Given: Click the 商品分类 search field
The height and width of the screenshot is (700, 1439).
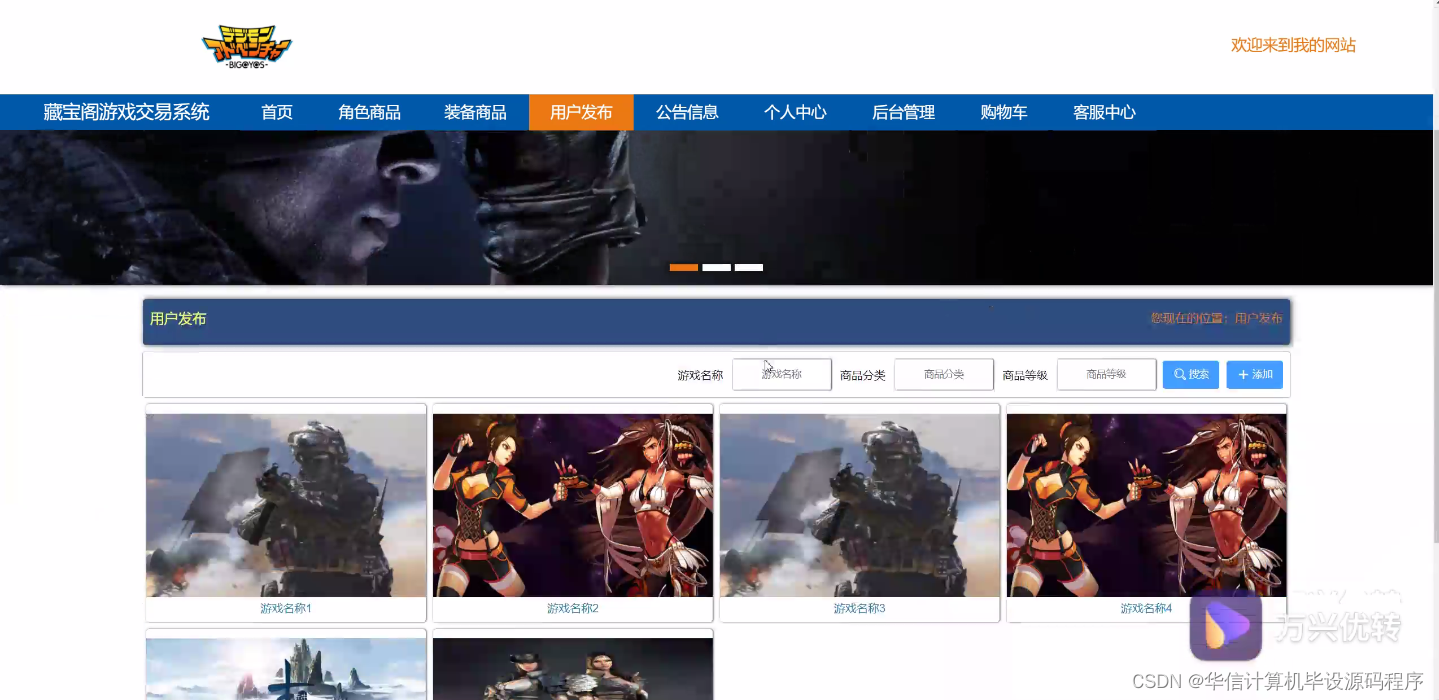Looking at the screenshot, I should click(944, 374).
